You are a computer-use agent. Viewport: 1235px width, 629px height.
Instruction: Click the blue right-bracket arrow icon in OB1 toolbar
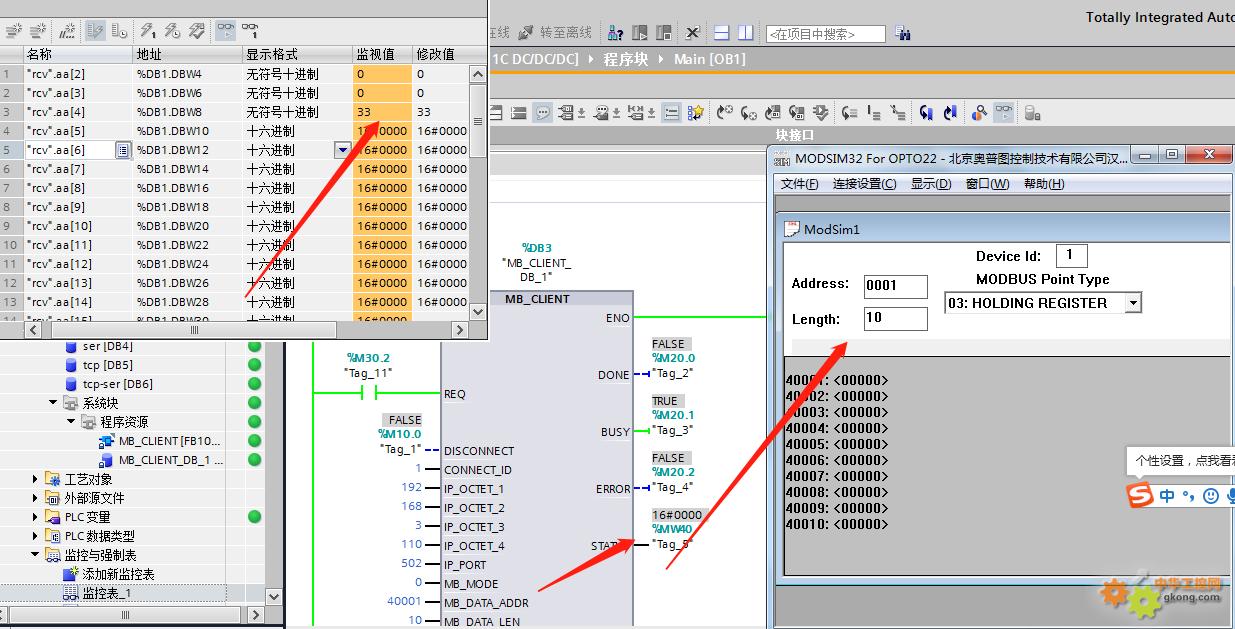point(949,112)
